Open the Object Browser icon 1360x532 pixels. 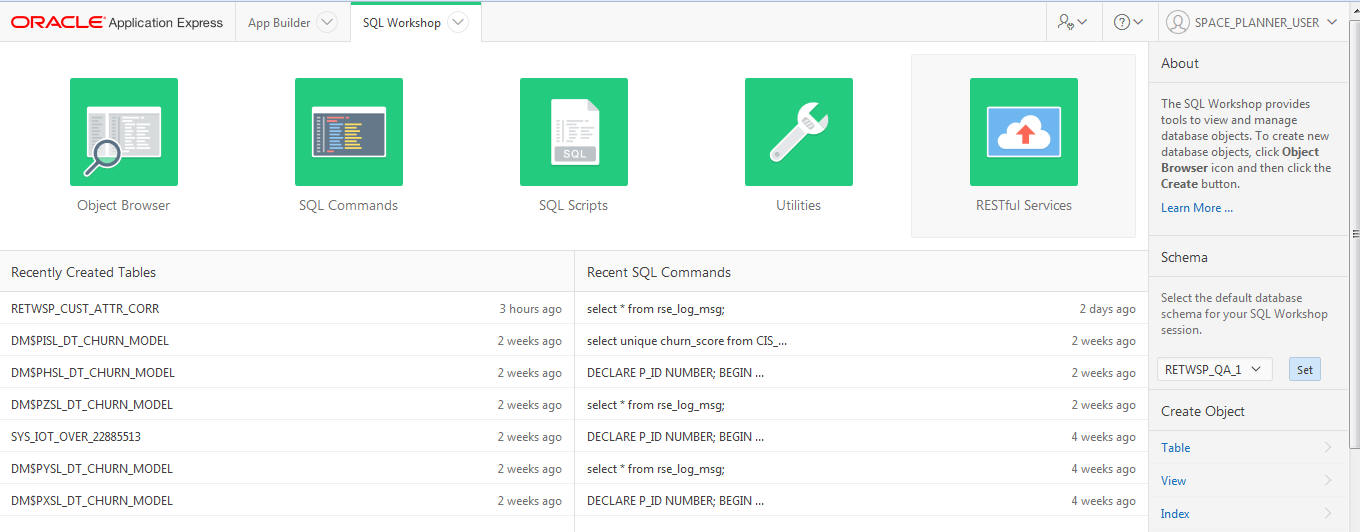[x=124, y=132]
